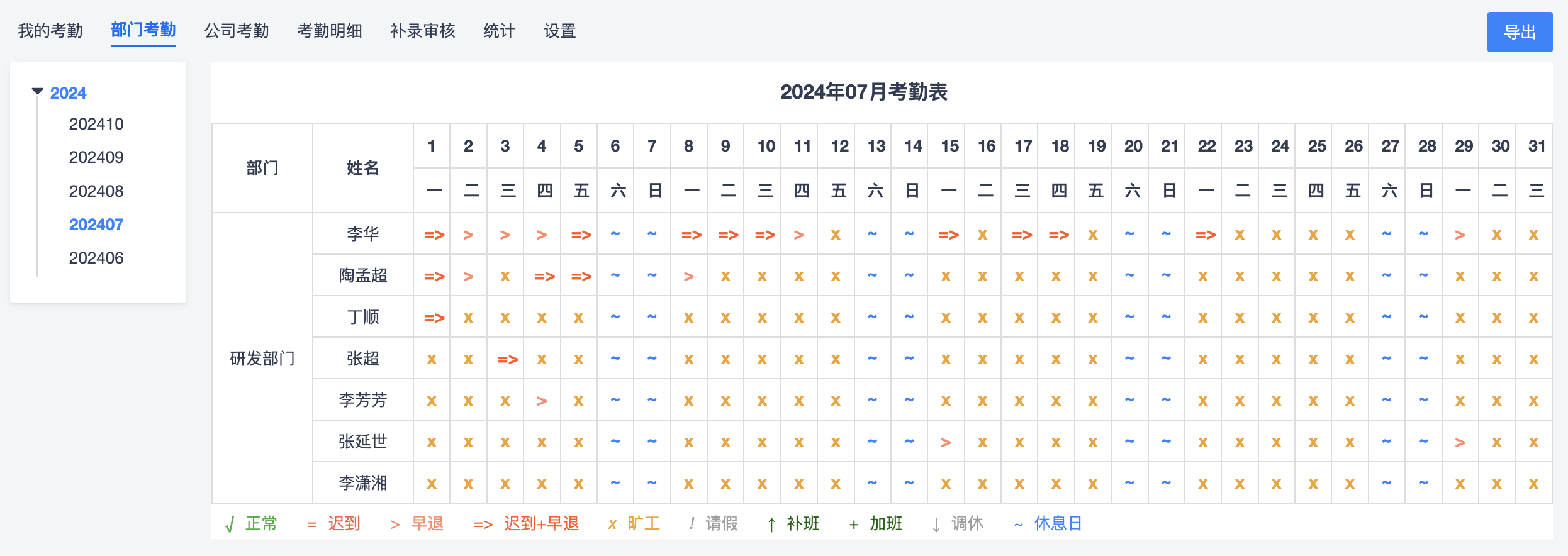This screenshot has width=1568, height=556.
Task: Click the 张超 name cell
Action: (363, 359)
